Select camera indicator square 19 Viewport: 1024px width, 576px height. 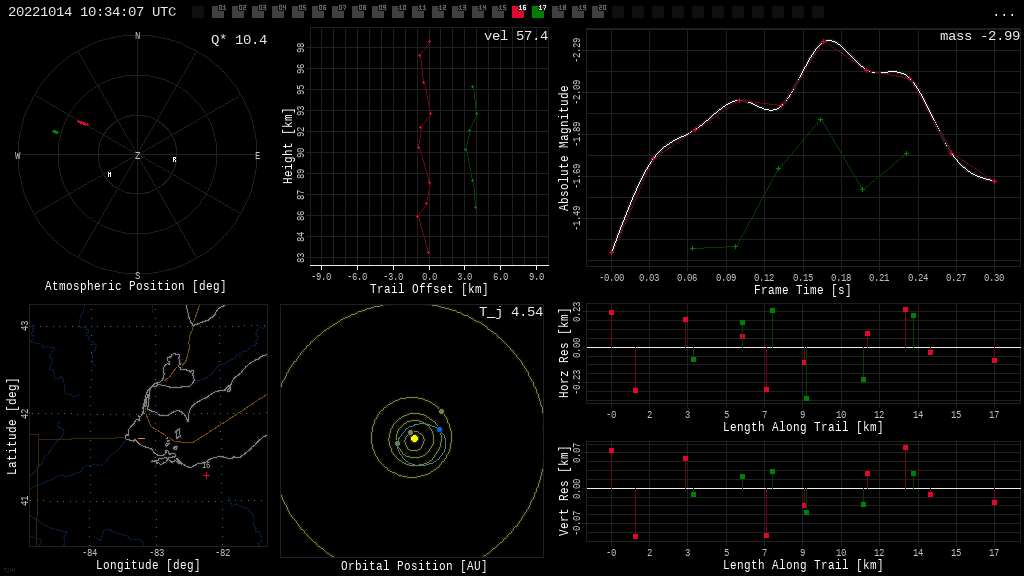coord(578,12)
